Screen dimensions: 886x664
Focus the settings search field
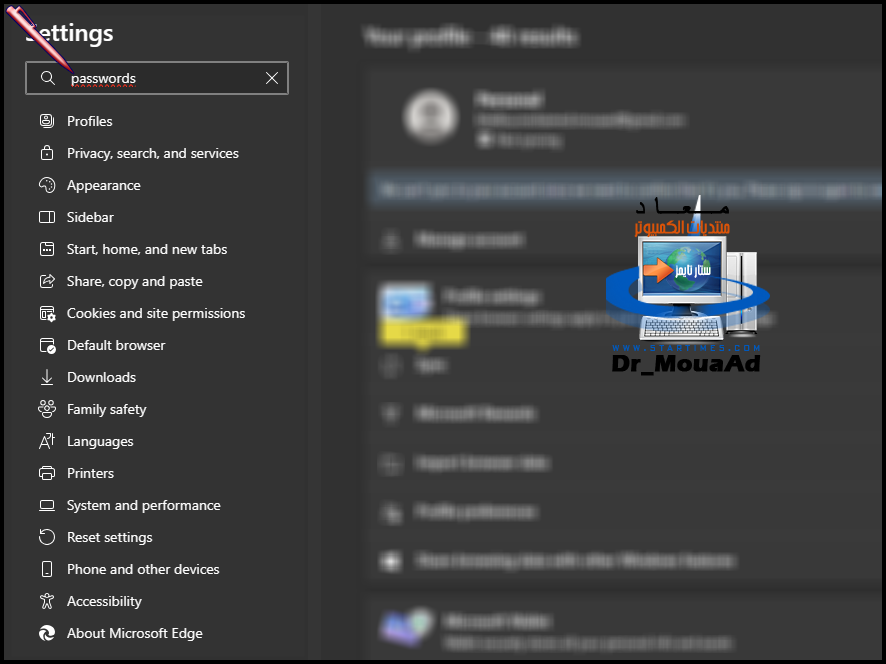pyautogui.click(x=157, y=78)
